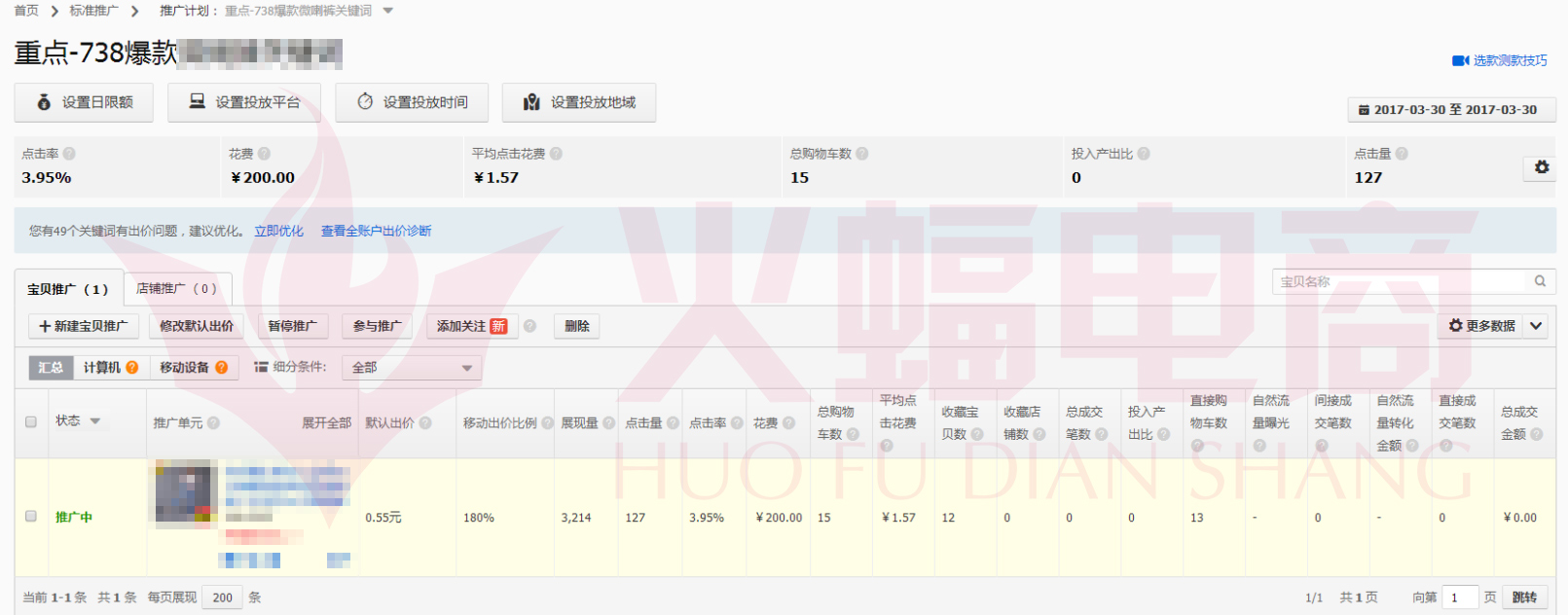The height and width of the screenshot is (615, 1568).
Task: Expand the arrow next to 更多数据
Action: tap(1536, 326)
